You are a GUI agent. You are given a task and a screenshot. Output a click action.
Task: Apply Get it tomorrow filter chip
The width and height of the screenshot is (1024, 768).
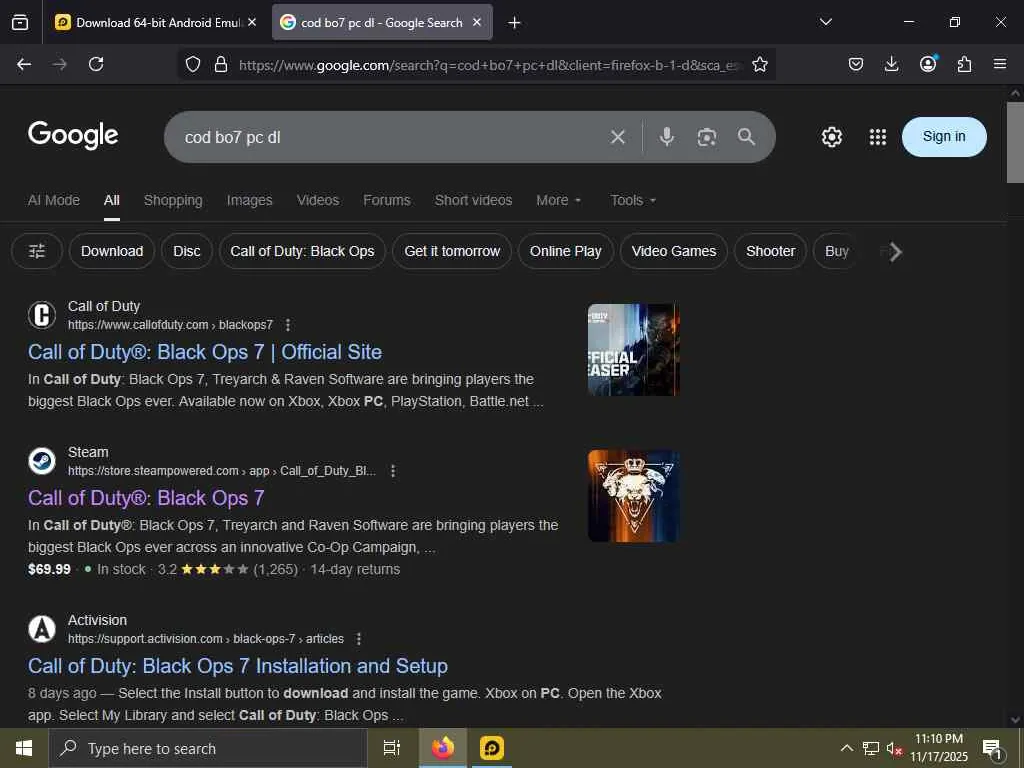(x=452, y=251)
